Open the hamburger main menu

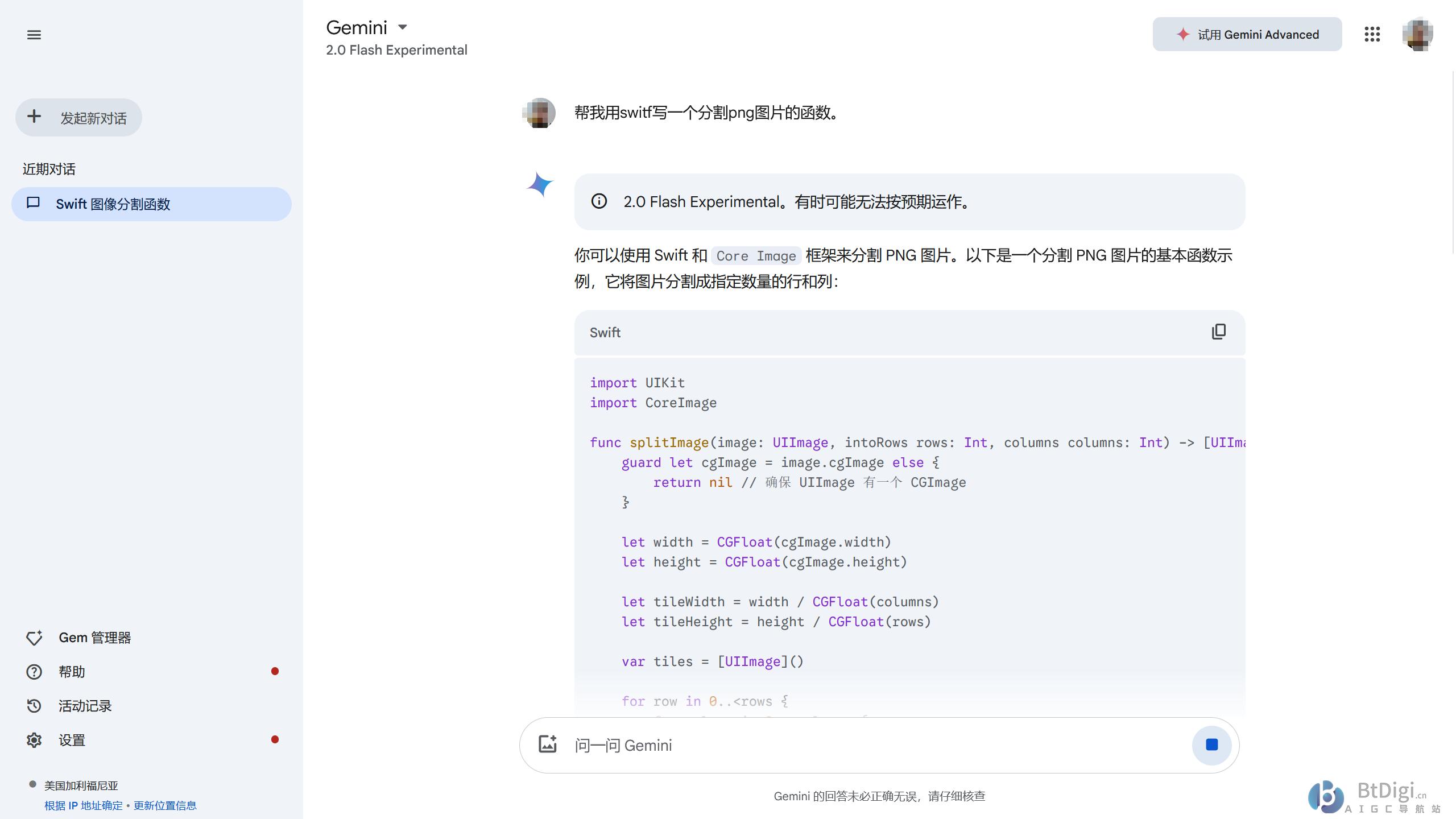(34, 35)
